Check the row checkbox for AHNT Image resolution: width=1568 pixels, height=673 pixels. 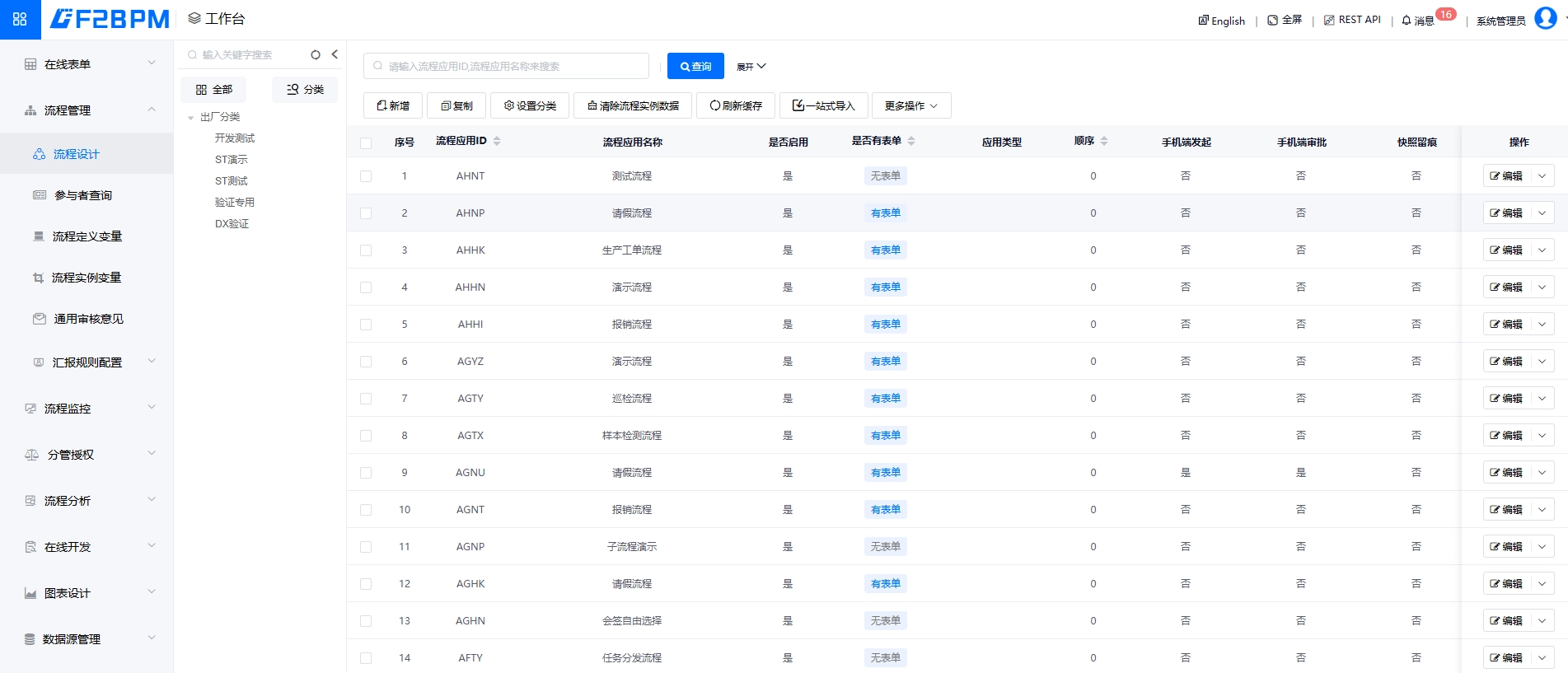366,176
